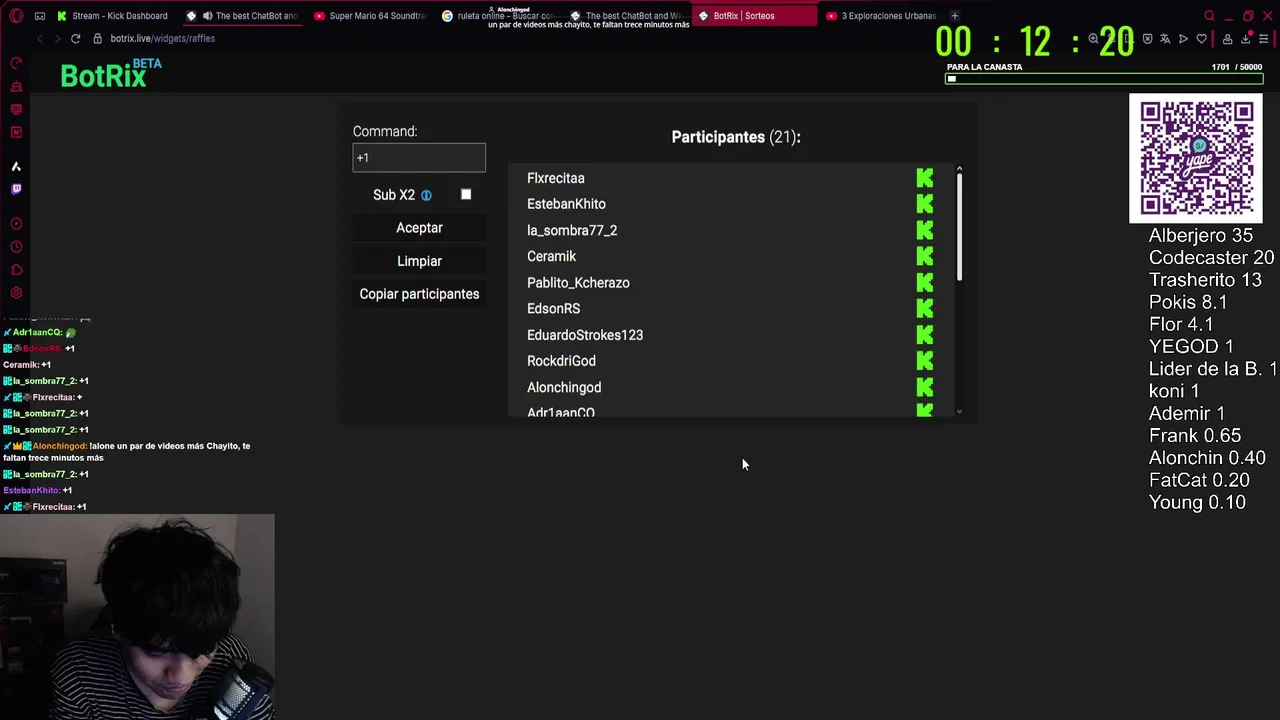Screen dimensions: 1280x720
Task: Switch to ruleta online Google tab
Action: [498, 16]
